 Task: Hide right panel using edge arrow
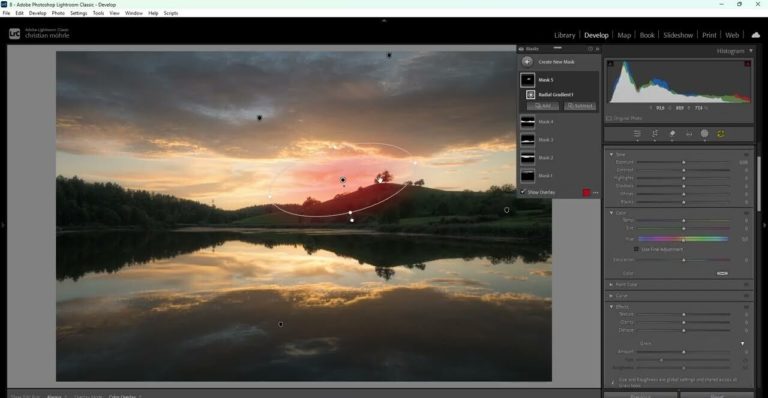click(x=765, y=225)
